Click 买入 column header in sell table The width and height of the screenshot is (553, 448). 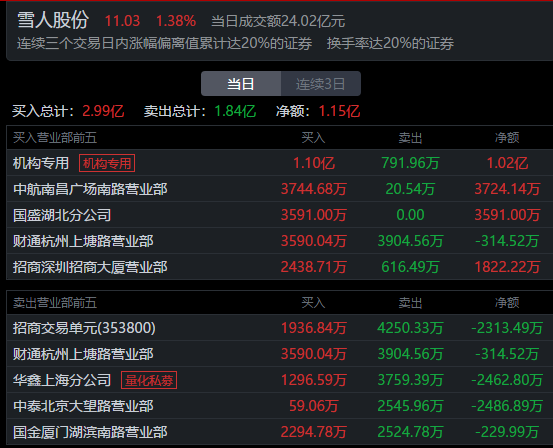click(x=314, y=303)
